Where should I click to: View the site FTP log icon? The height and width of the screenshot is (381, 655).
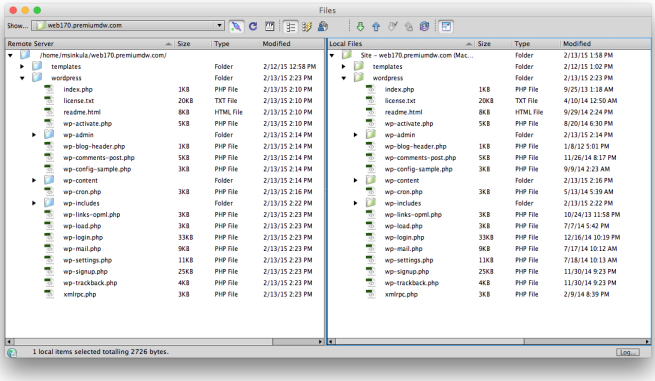coord(270,27)
